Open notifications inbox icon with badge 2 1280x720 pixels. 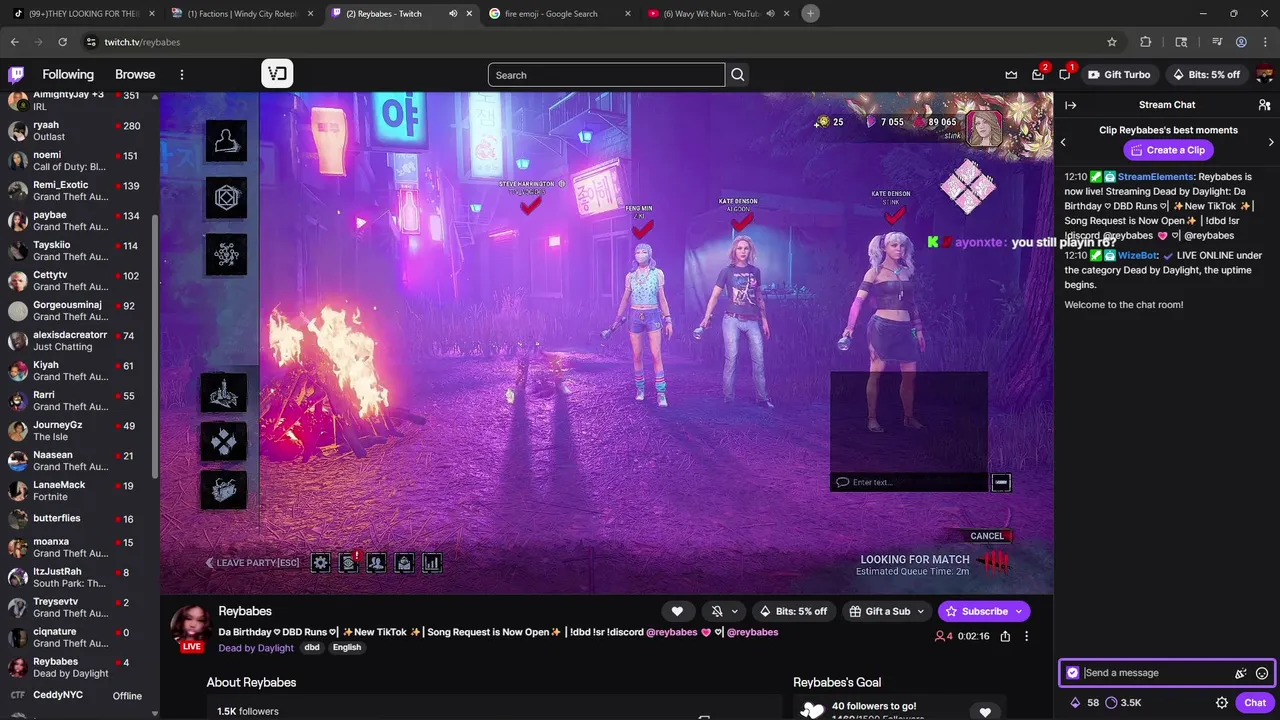click(1038, 75)
